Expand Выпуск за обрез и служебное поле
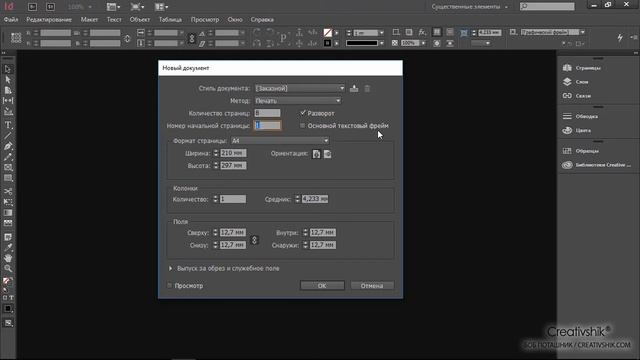Viewport: 640px width, 360px height. (x=170, y=268)
